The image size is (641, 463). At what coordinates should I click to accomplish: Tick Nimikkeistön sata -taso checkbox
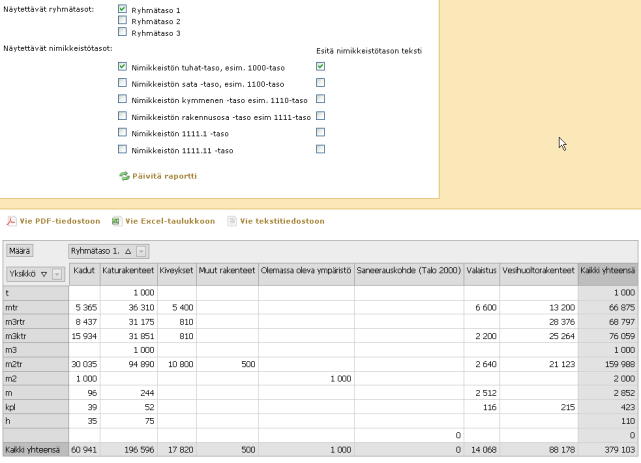point(122,83)
